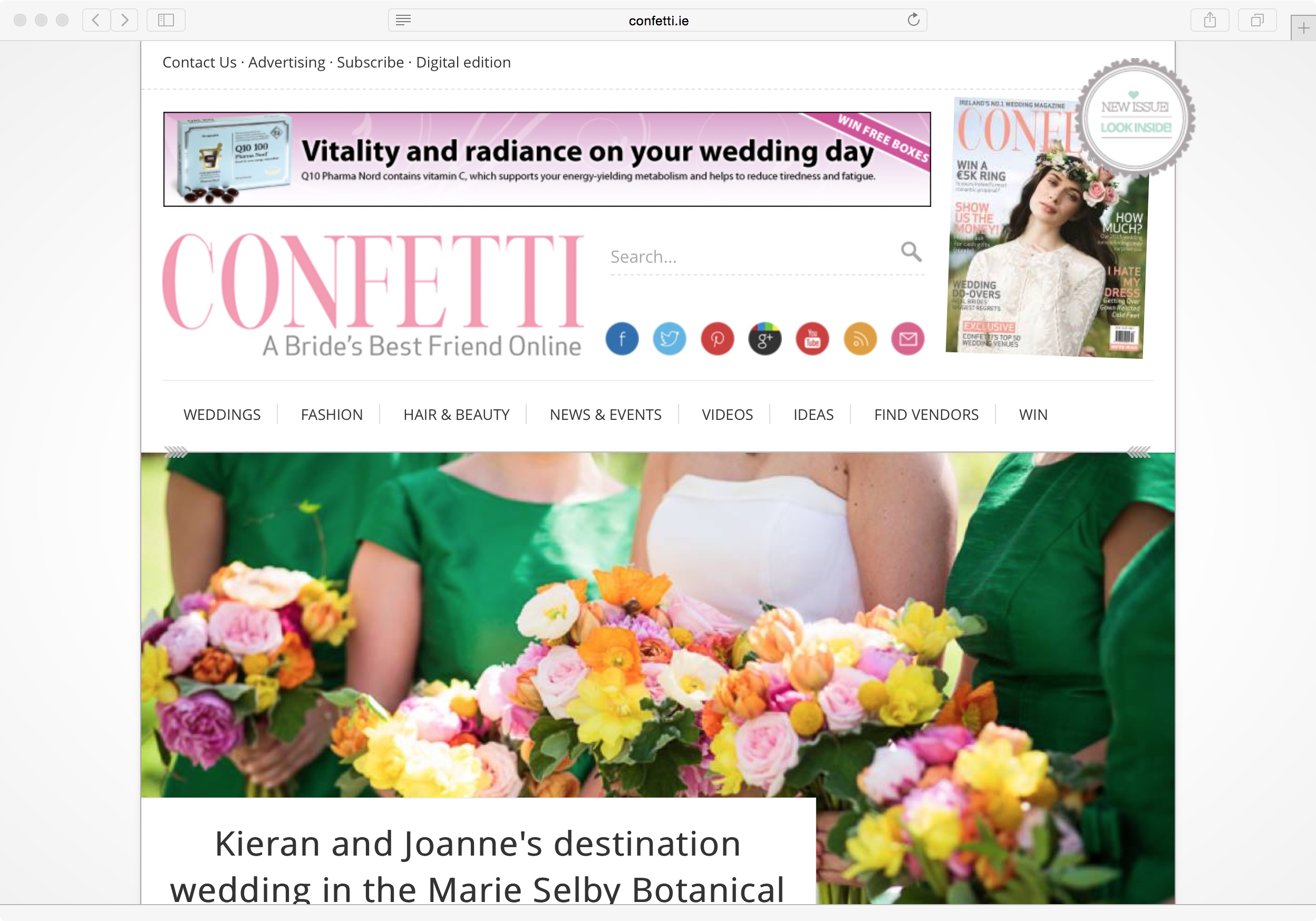This screenshot has height=921, width=1316.
Task: Toggle the Safari sidebar button
Action: pyautogui.click(x=166, y=20)
